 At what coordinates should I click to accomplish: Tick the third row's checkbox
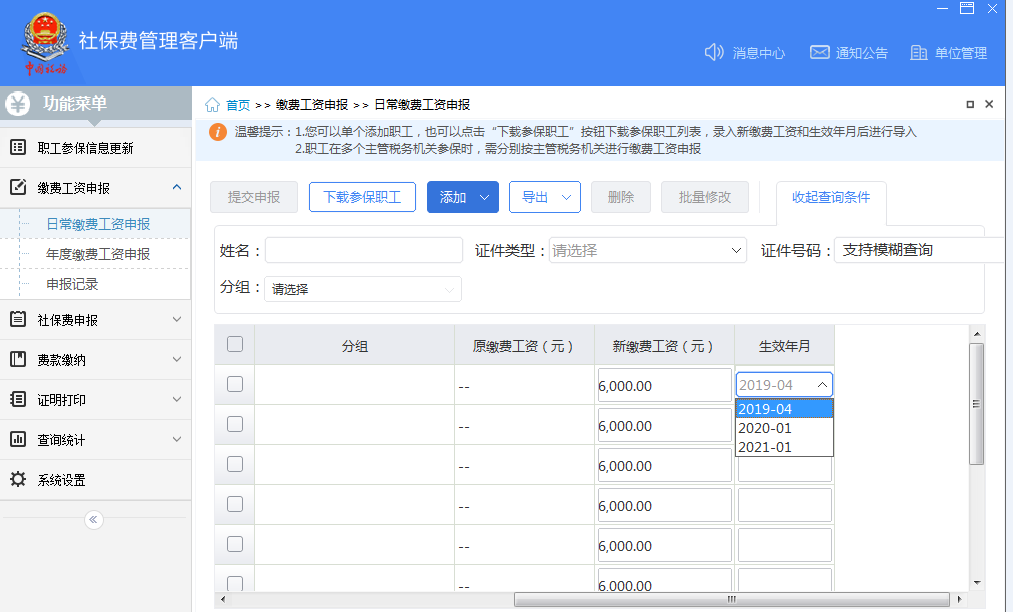coord(235,464)
